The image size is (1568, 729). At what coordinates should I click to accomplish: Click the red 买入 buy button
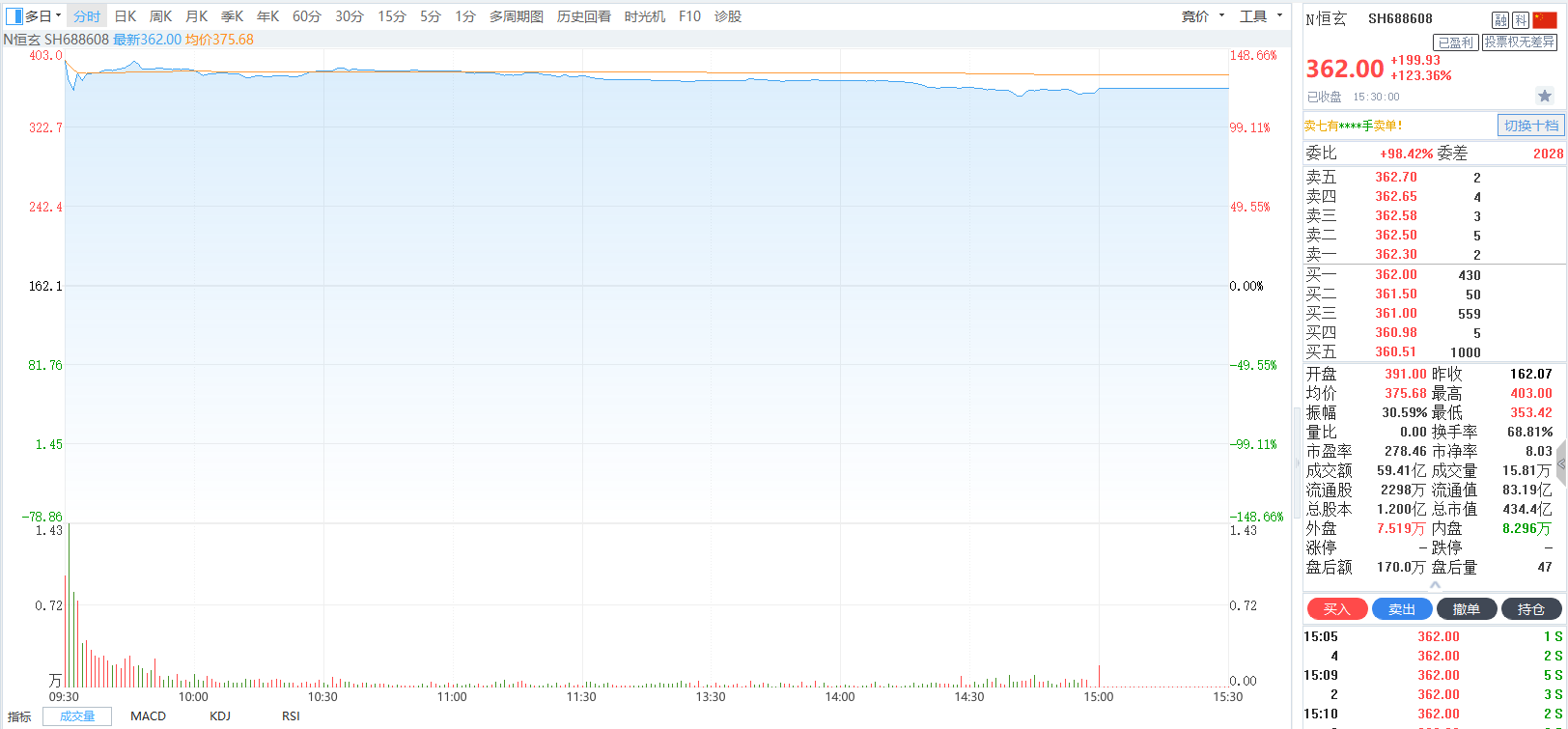pyautogui.click(x=1337, y=609)
